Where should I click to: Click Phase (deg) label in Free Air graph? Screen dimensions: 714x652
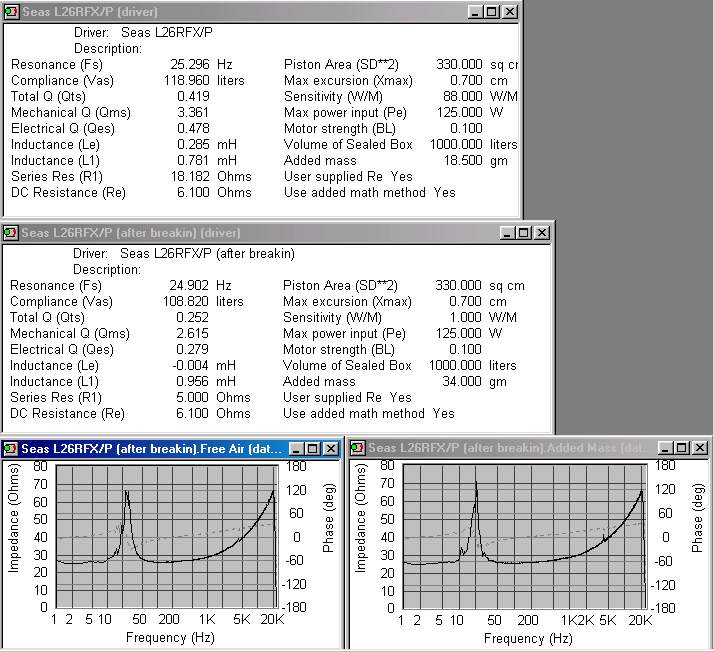point(328,518)
